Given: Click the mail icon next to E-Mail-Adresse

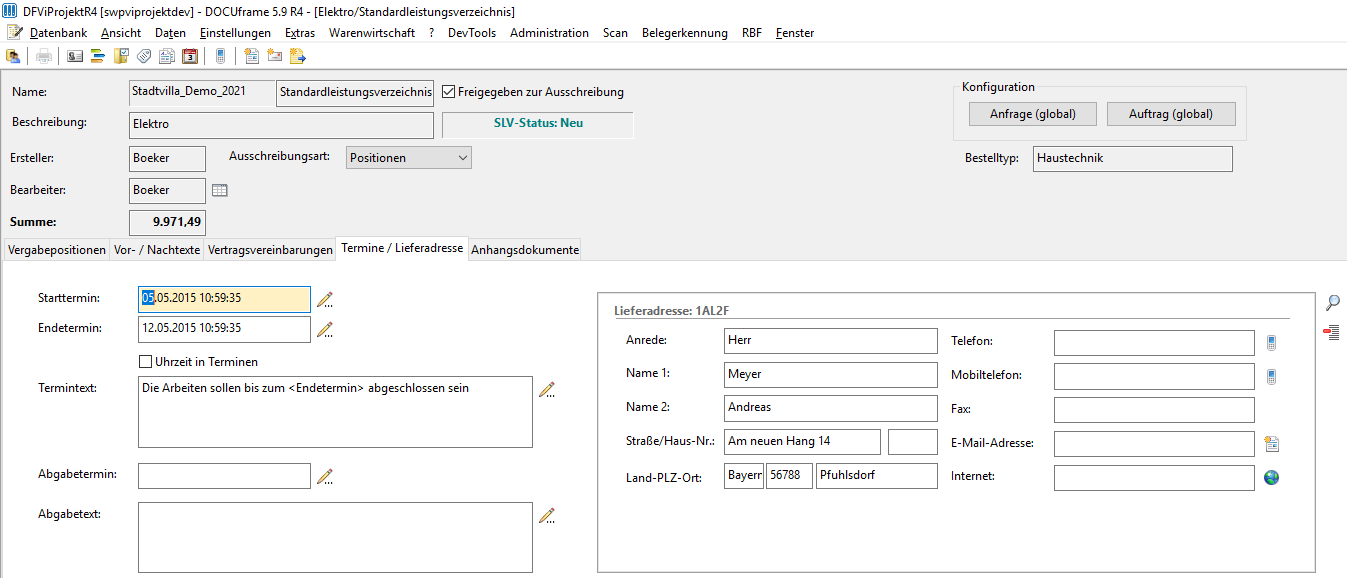Looking at the screenshot, I should pos(1272,444).
